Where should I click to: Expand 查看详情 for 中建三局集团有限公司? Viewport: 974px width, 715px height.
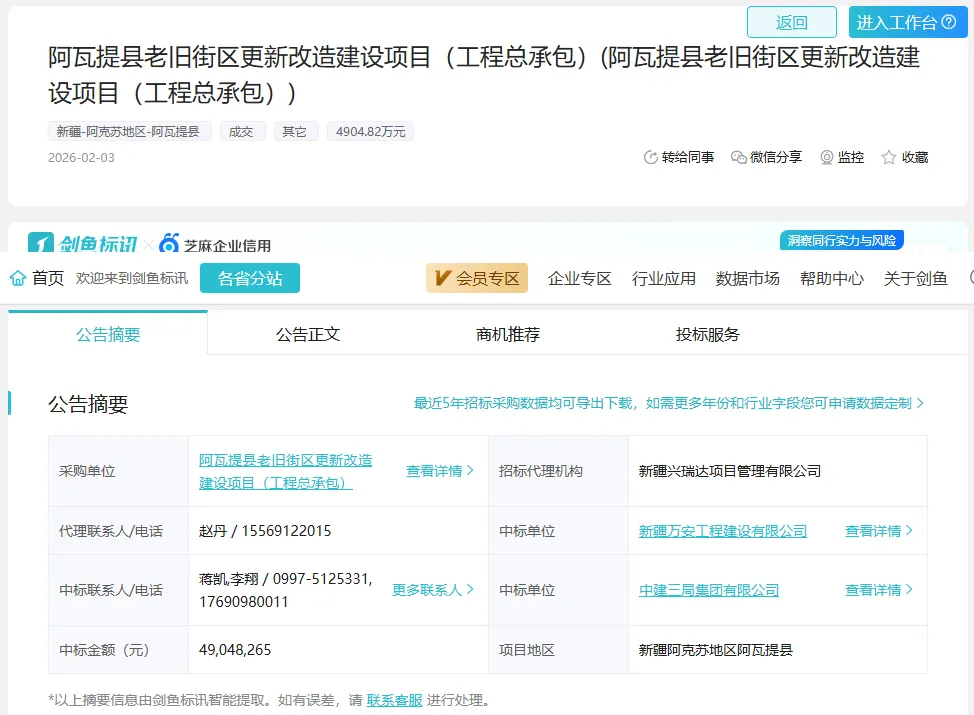pos(879,590)
